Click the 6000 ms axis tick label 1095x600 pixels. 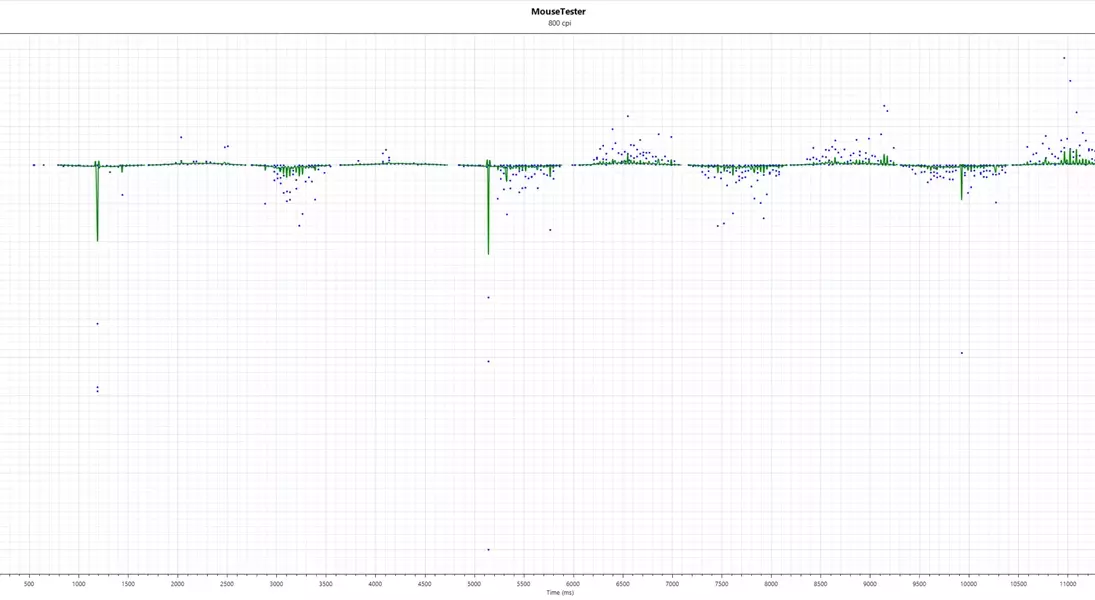point(573,583)
